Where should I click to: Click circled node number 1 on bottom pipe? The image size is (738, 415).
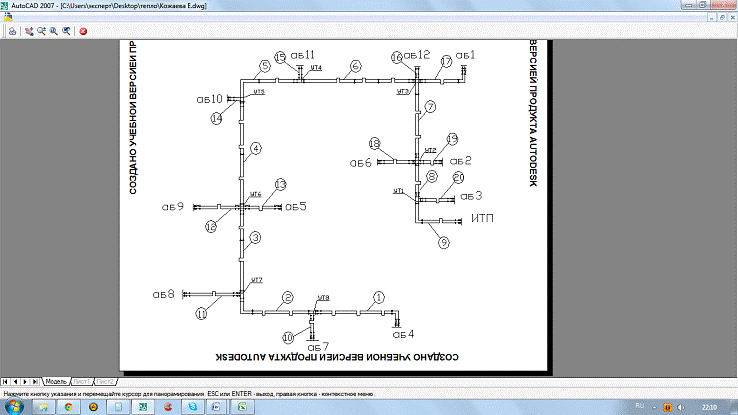[379, 297]
